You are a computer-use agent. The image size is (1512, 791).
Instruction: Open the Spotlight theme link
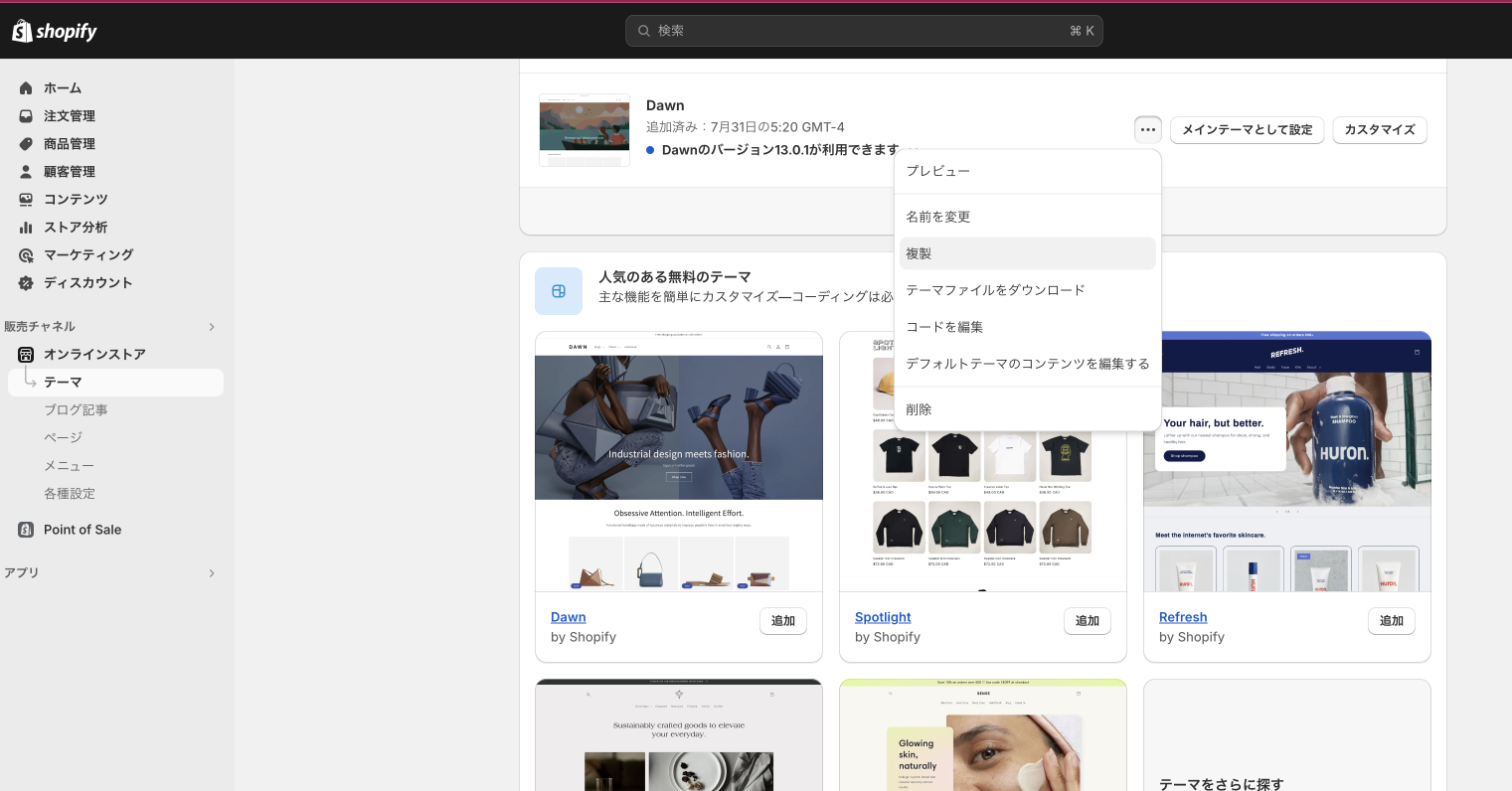click(x=882, y=617)
